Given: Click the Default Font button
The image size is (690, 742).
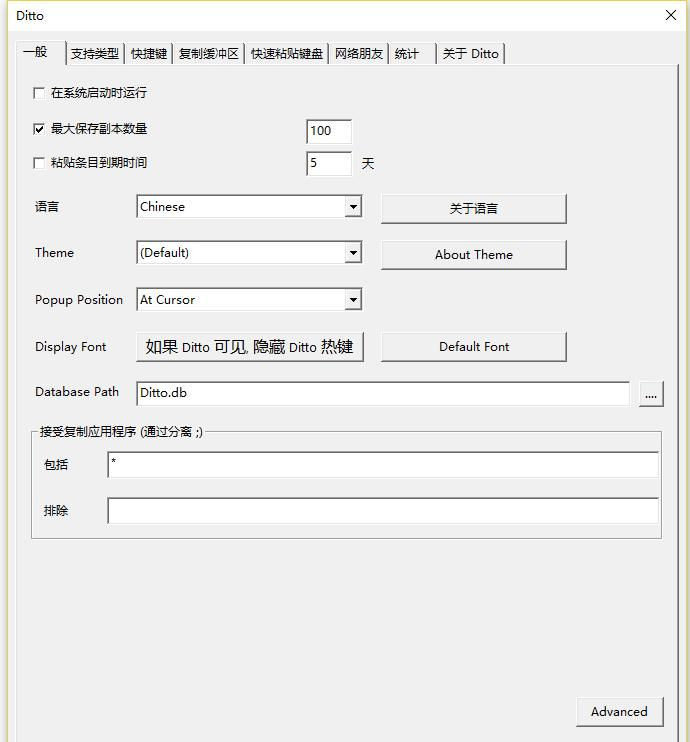Looking at the screenshot, I should [x=474, y=347].
